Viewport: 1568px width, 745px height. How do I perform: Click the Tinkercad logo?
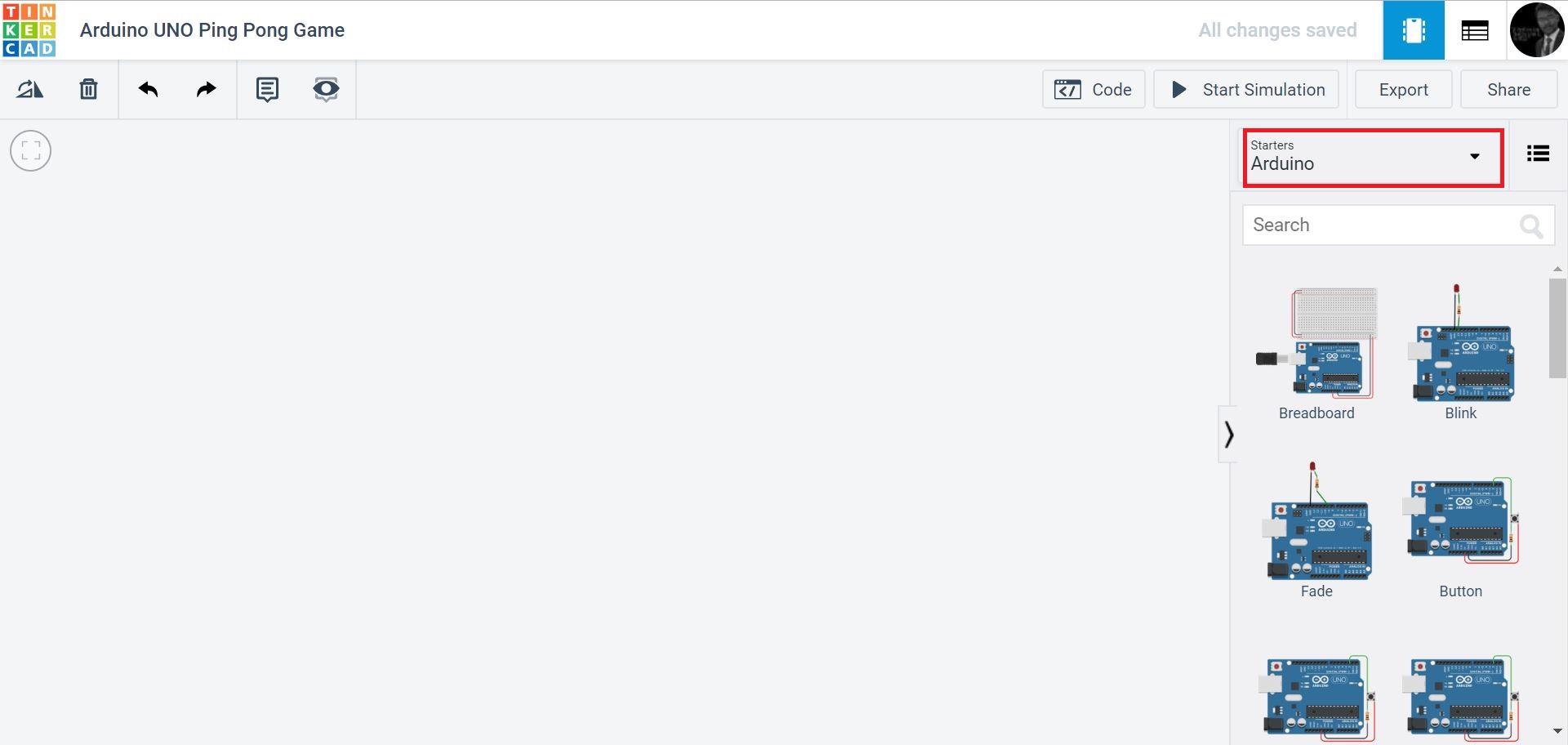pos(29,30)
